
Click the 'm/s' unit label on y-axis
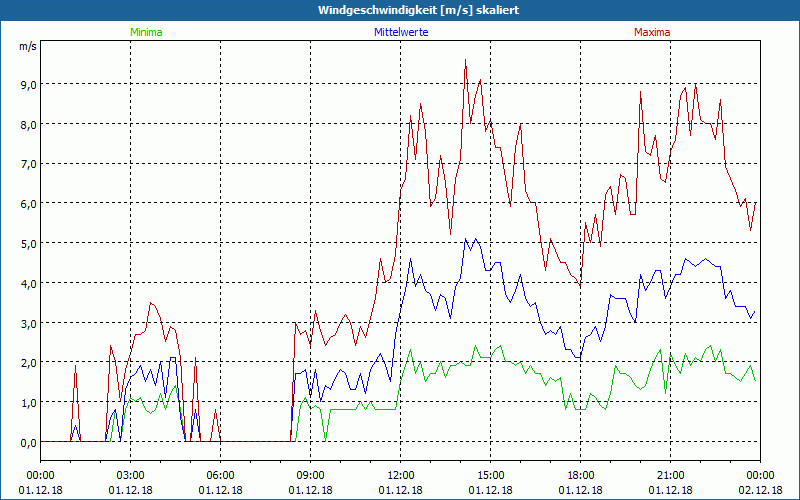[x=28, y=46]
